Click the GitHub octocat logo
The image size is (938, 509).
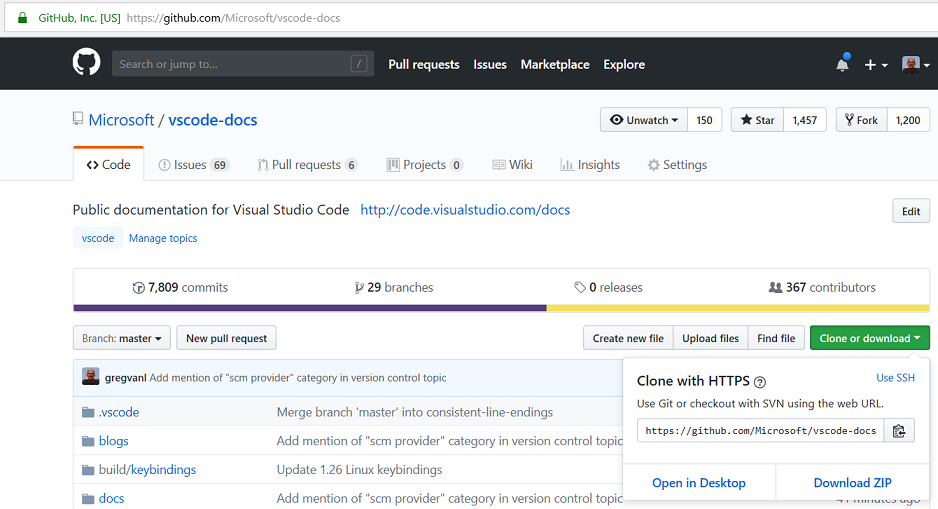coord(86,62)
